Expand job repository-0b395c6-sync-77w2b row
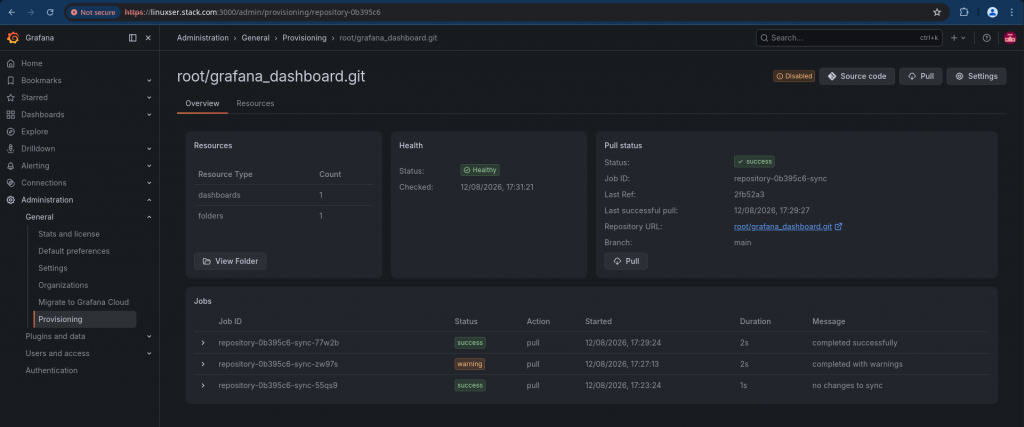 point(203,343)
